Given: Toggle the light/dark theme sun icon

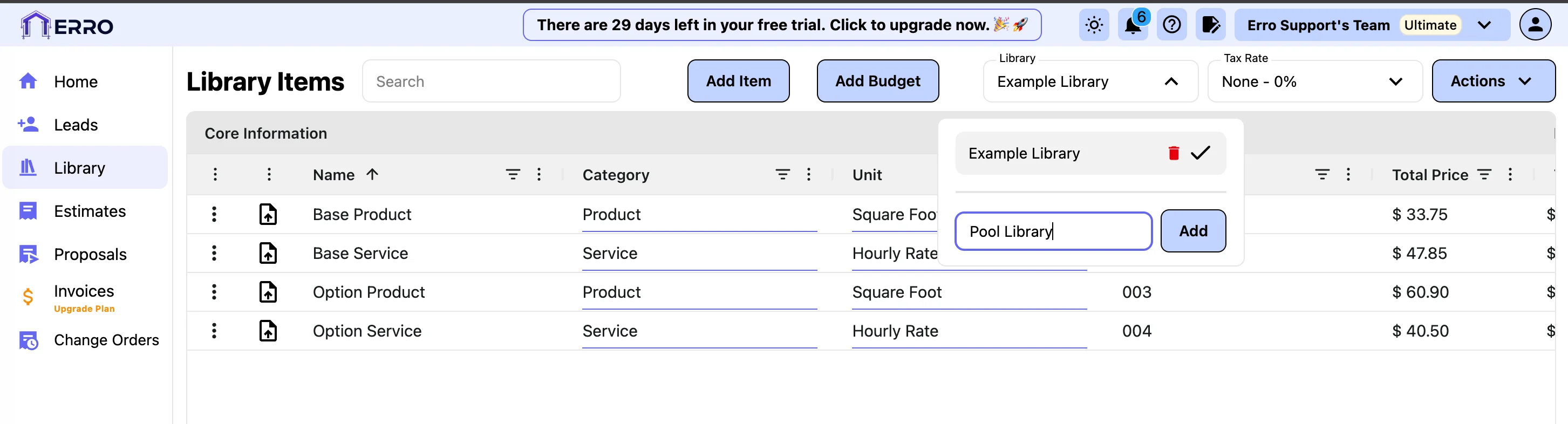Looking at the screenshot, I should (1094, 25).
